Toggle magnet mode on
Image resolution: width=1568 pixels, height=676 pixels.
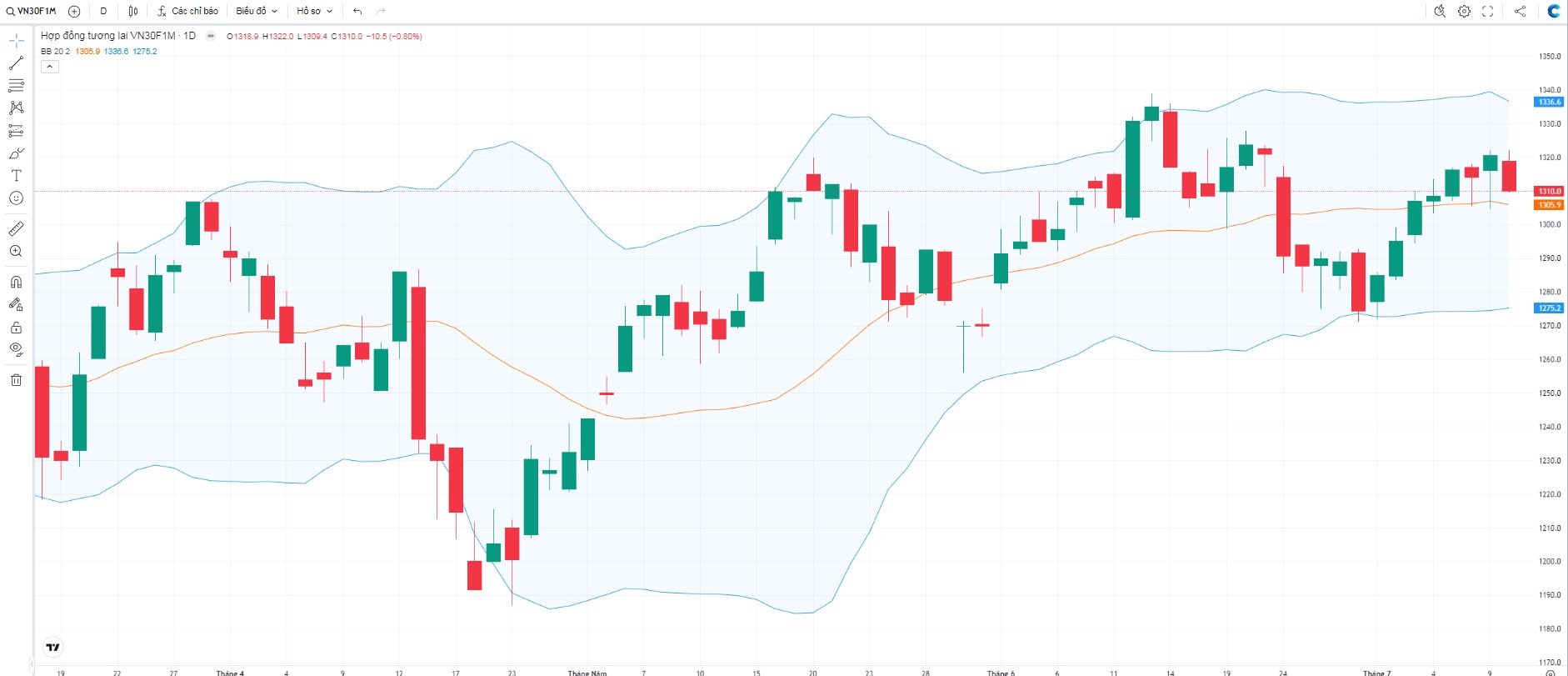click(16, 282)
